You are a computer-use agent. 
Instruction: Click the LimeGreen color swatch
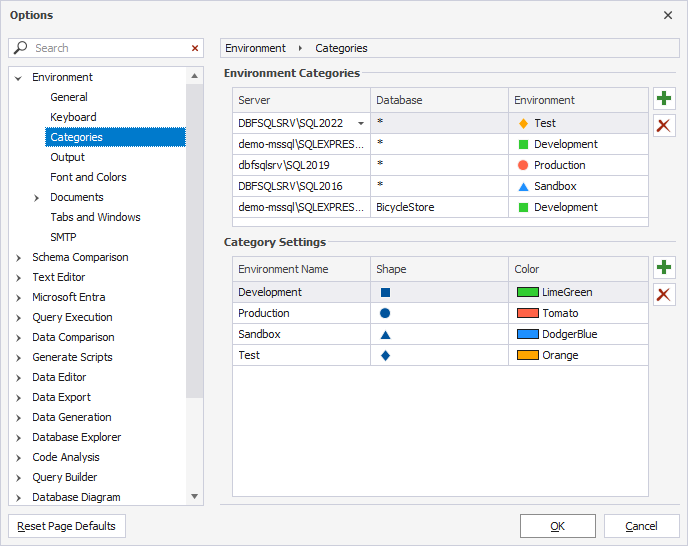point(527,292)
